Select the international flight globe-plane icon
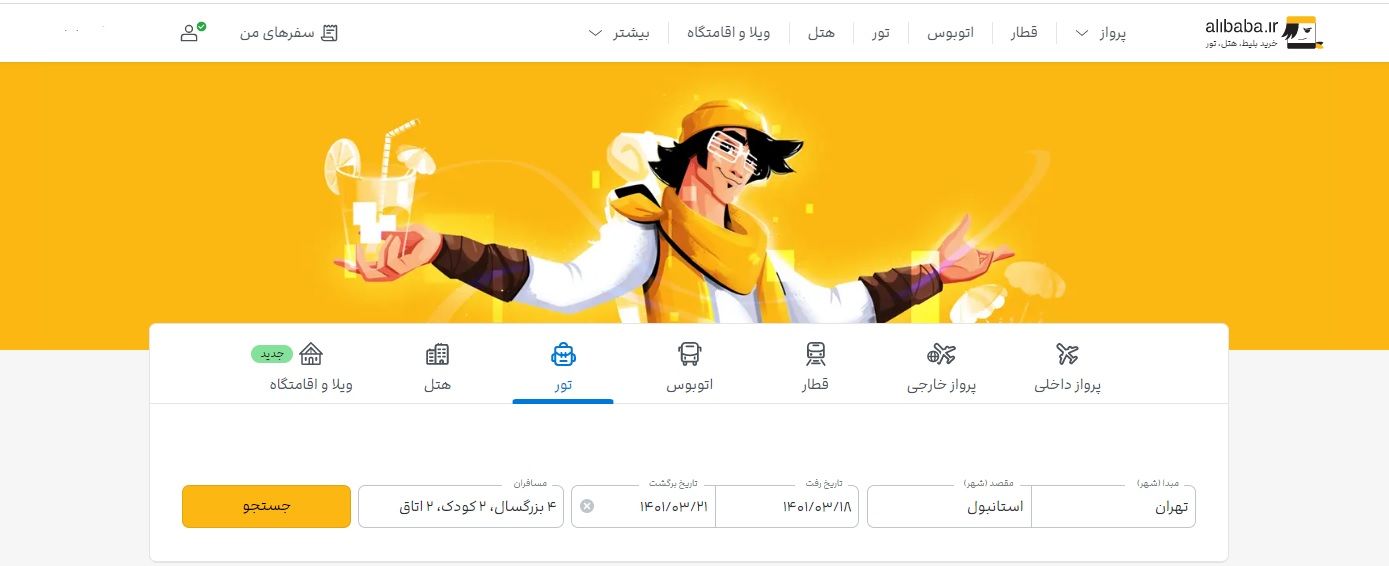 (941, 354)
